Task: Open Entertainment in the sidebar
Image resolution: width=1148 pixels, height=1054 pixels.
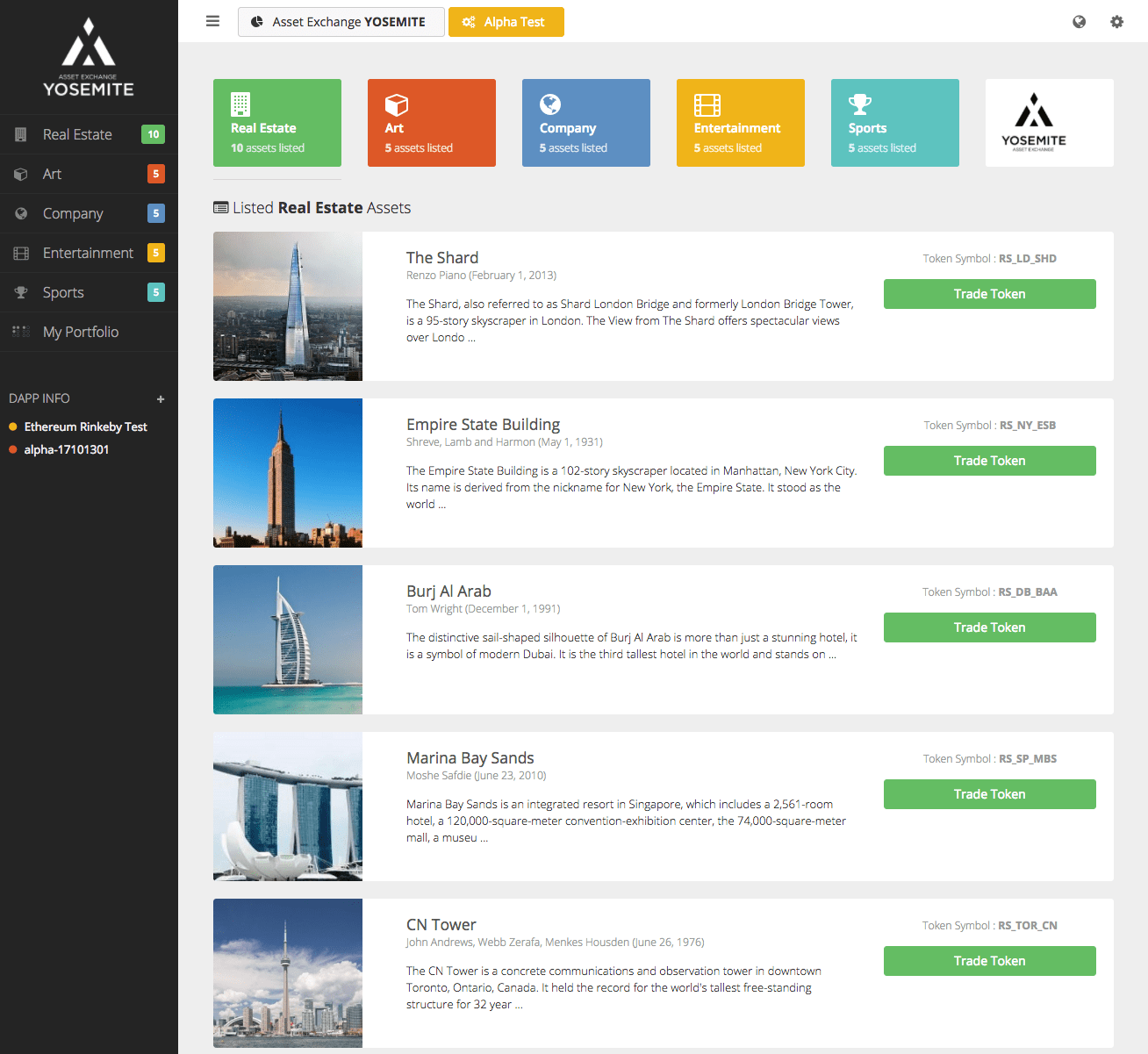Action: click(x=89, y=253)
